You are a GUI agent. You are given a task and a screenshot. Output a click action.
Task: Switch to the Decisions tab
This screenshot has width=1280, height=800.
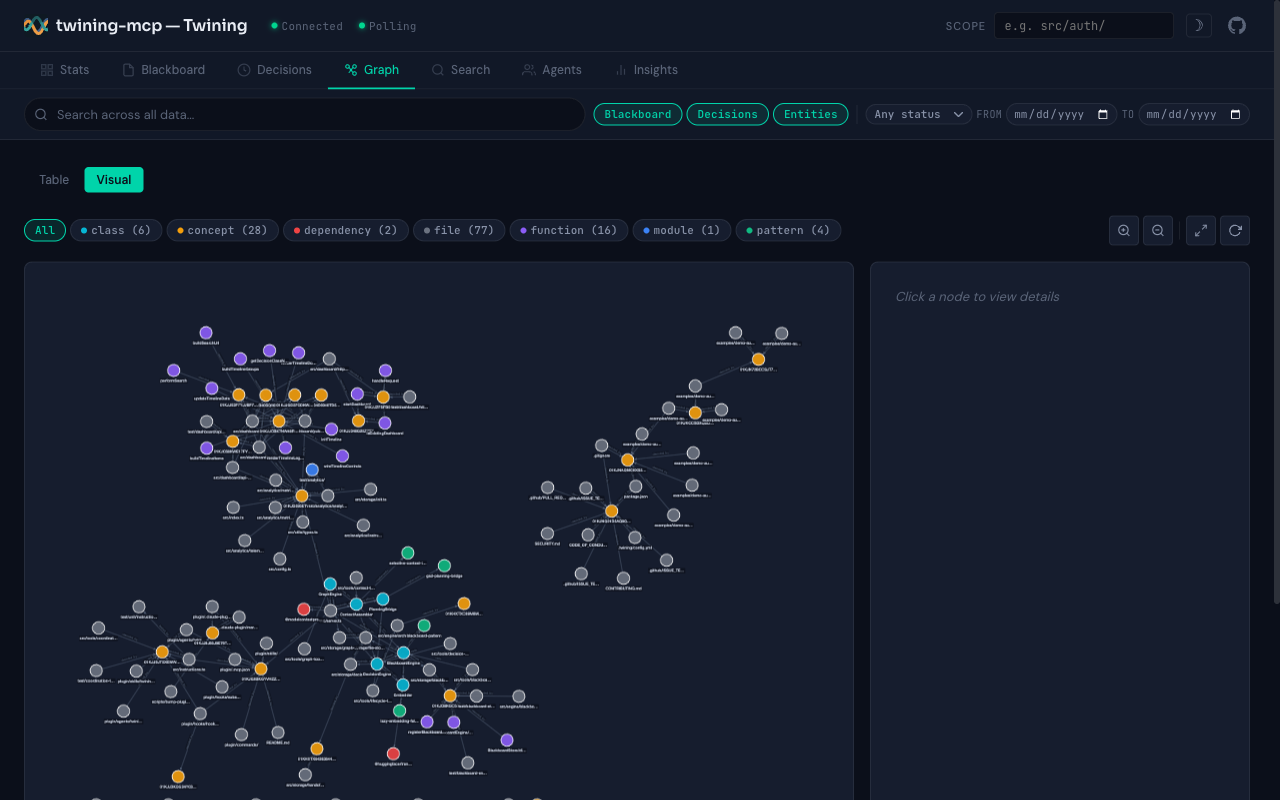pos(274,69)
